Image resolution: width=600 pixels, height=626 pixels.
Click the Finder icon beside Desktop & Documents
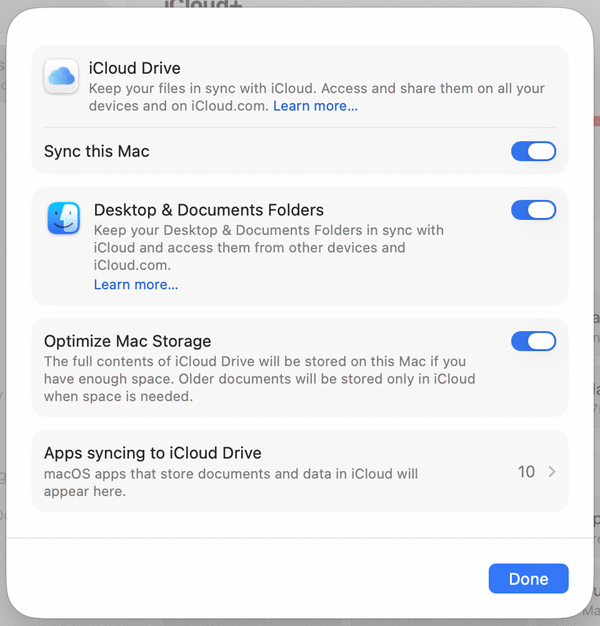tap(64, 218)
